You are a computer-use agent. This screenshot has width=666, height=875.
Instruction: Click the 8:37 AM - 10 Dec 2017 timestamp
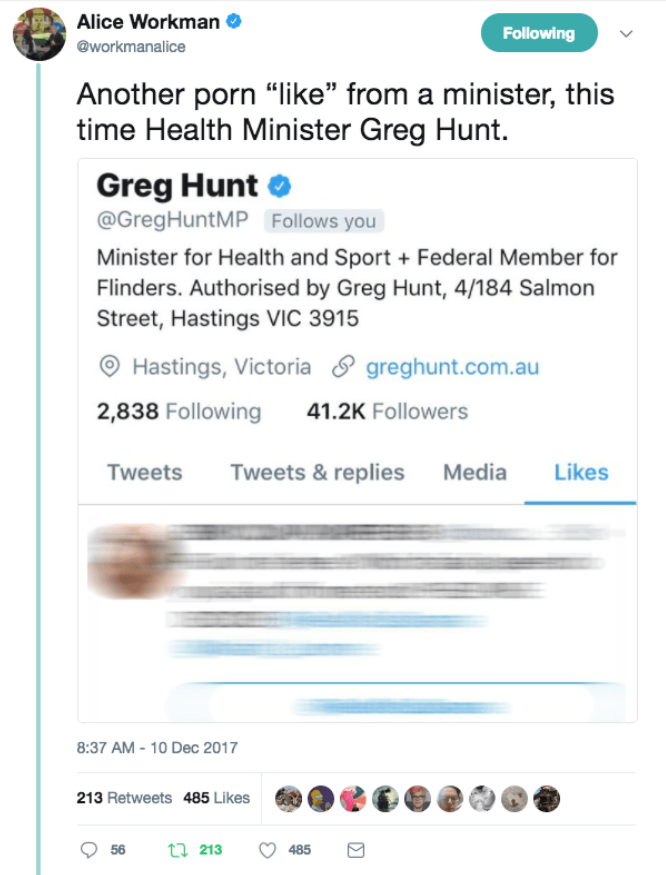pyautogui.click(x=157, y=748)
